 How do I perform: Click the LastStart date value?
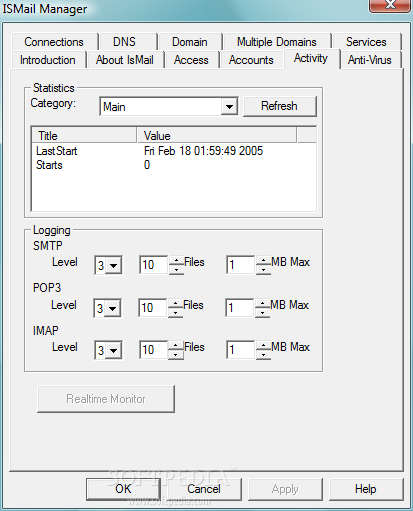203,151
